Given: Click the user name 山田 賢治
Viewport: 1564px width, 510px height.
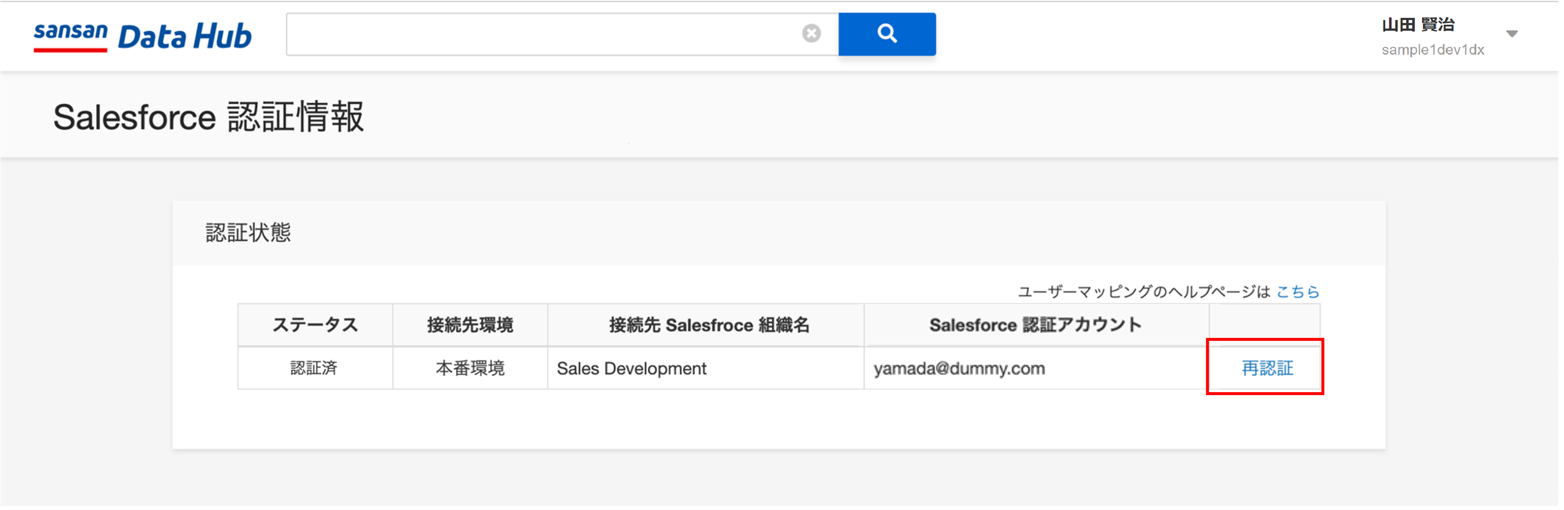Looking at the screenshot, I should click(x=1418, y=25).
